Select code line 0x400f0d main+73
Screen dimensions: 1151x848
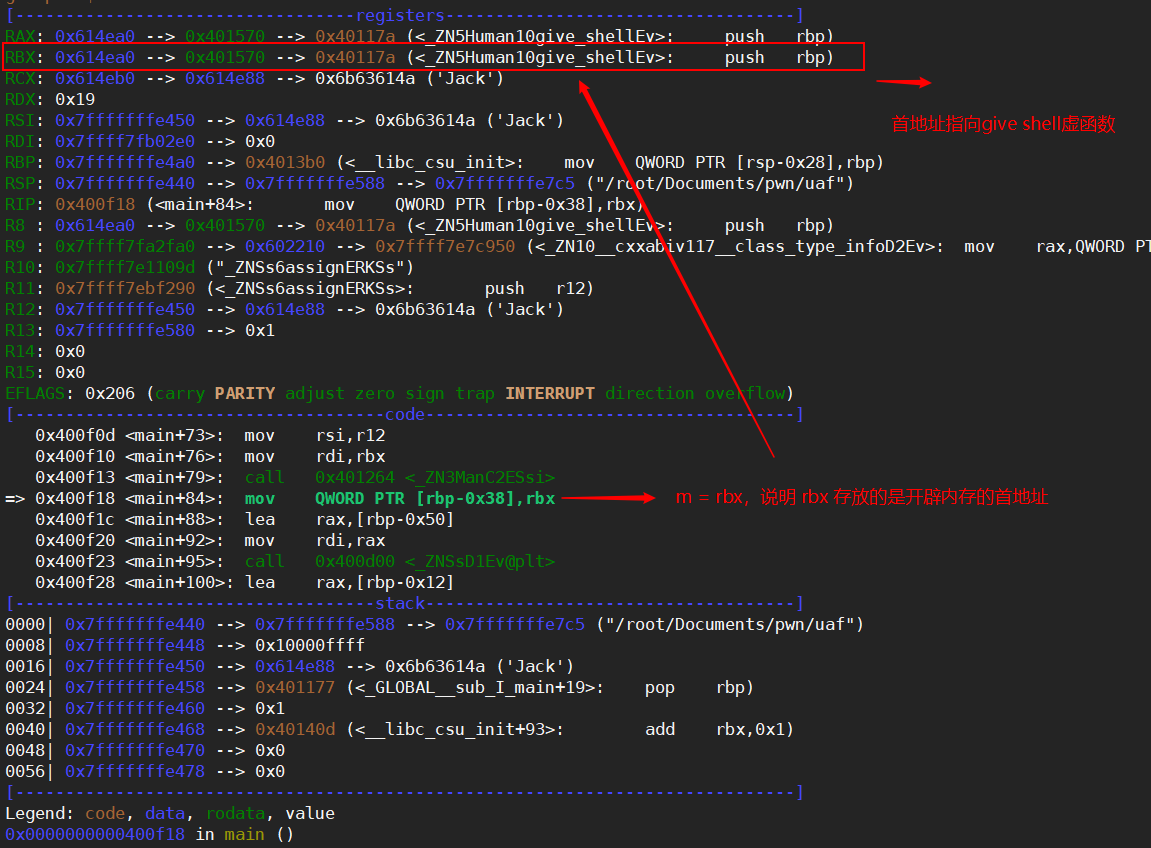point(210,436)
